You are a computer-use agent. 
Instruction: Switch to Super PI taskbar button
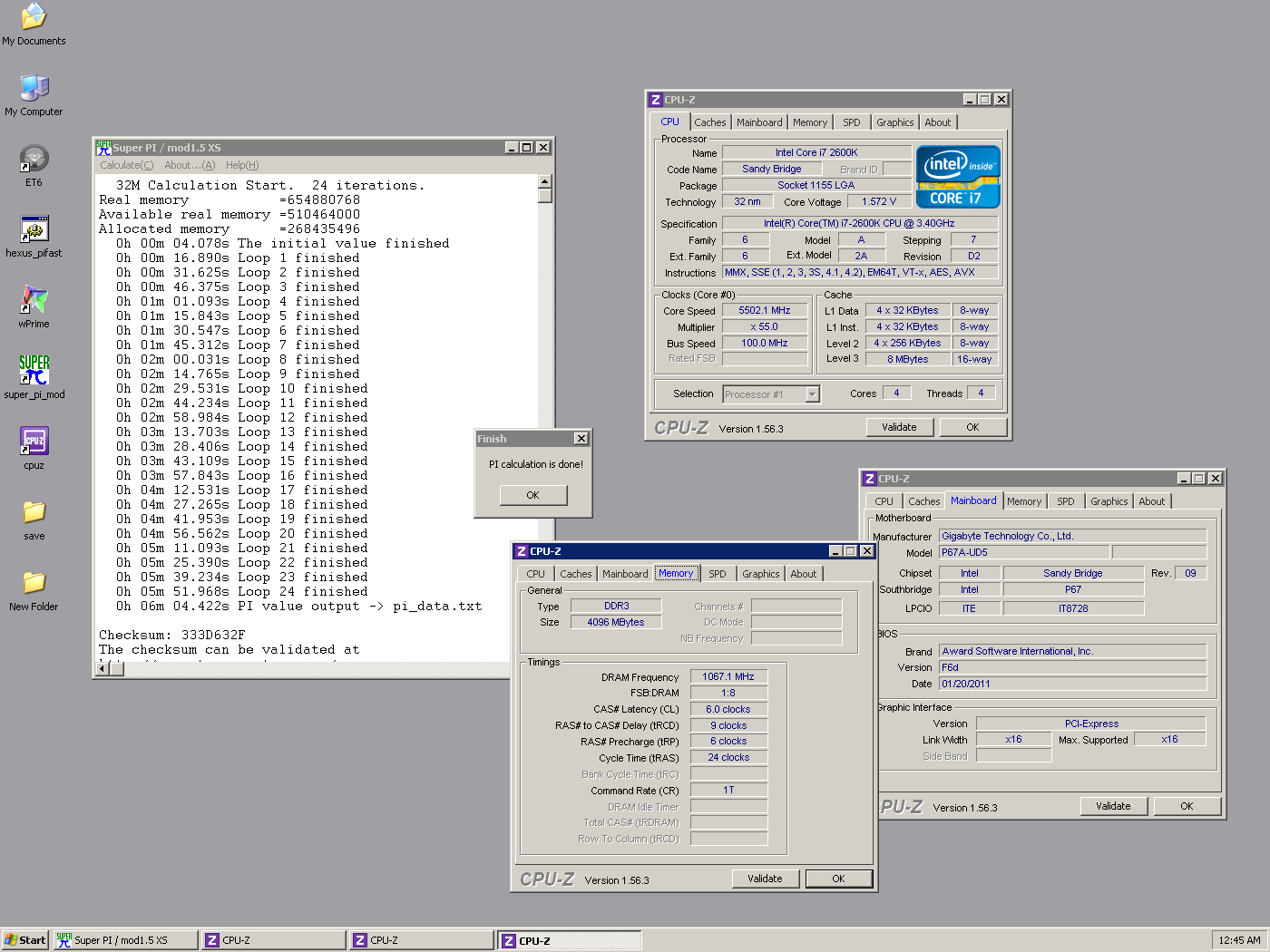tap(125, 940)
